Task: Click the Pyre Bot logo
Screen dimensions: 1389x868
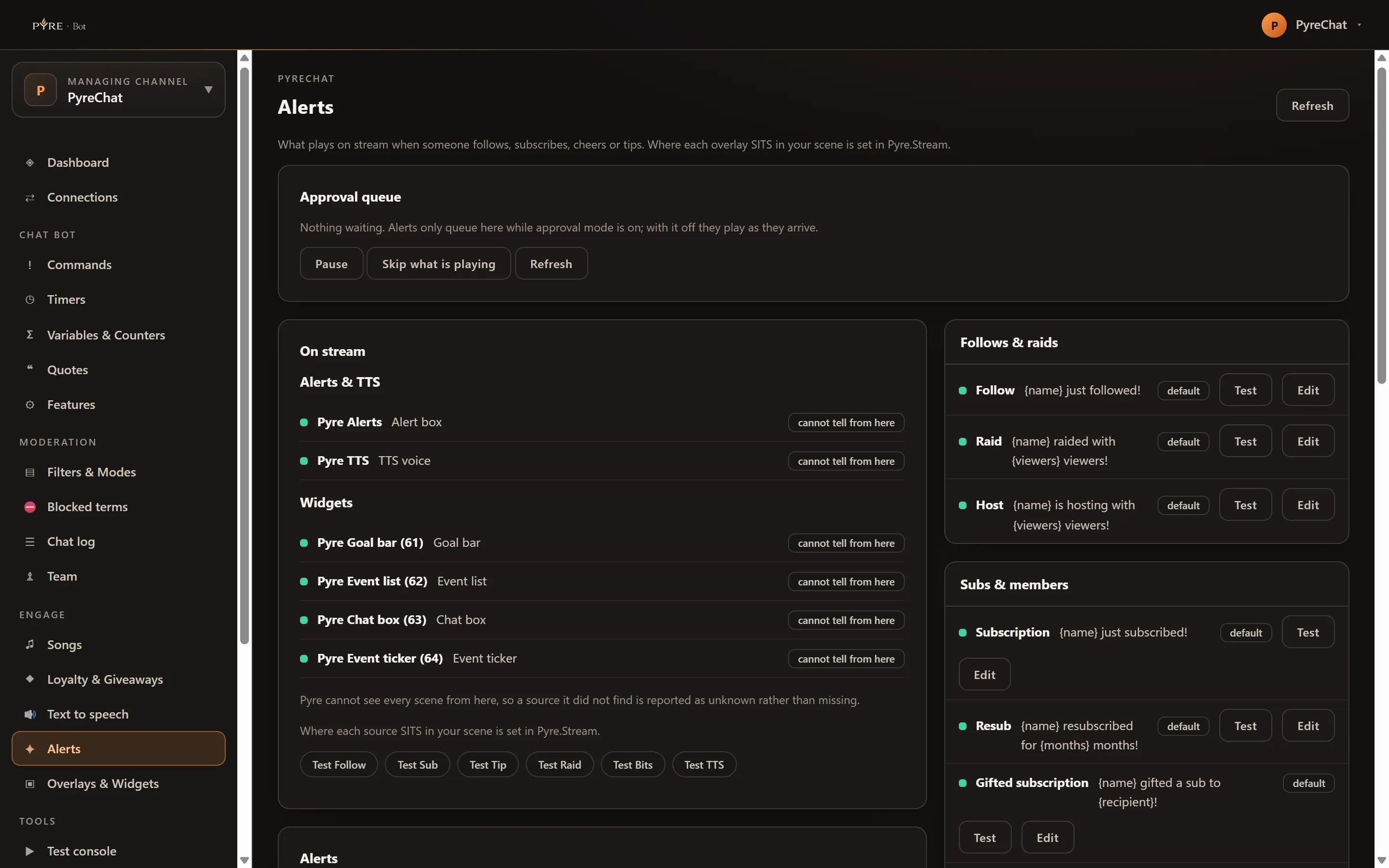Action: coord(59,25)
